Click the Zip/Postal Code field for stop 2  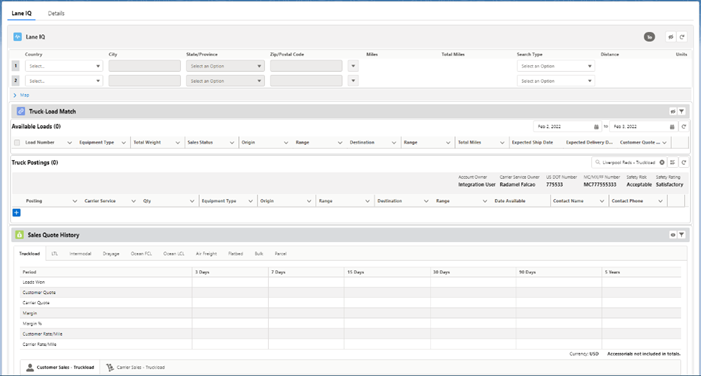tap(306, 81)
